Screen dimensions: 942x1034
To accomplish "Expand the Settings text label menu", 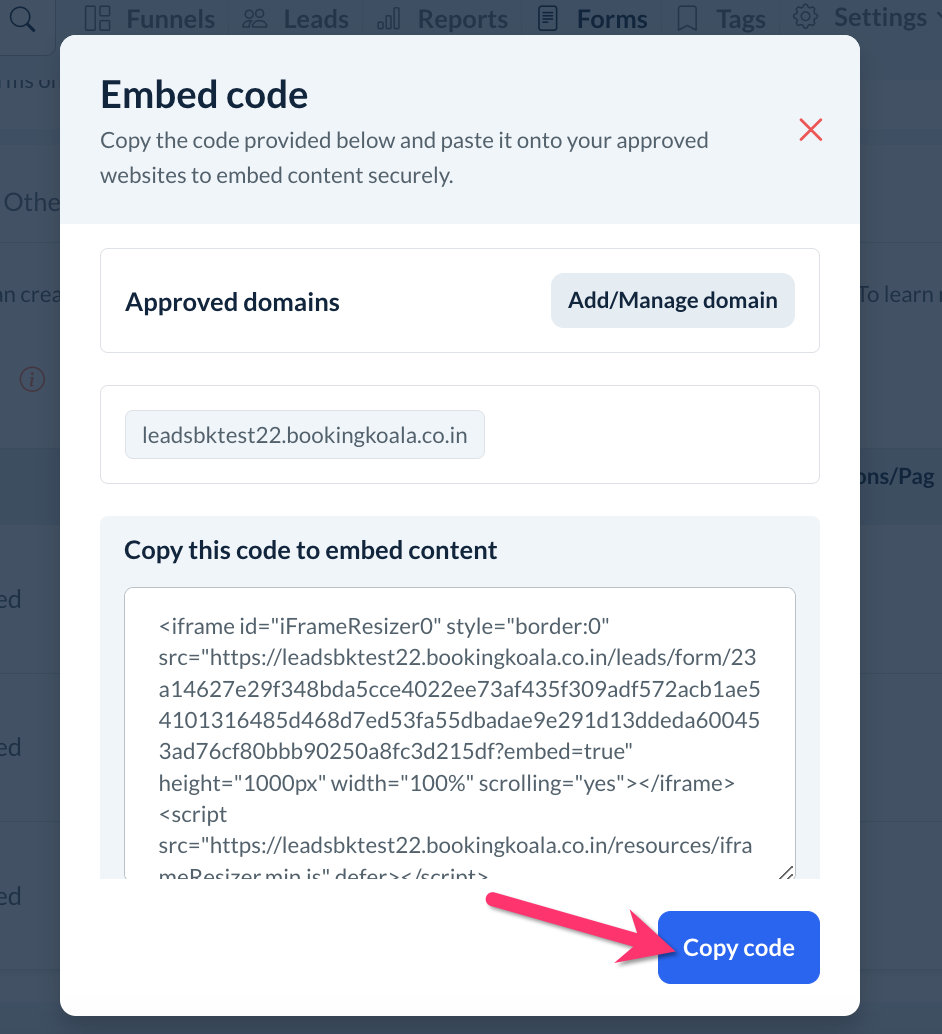I will (880, 16).
